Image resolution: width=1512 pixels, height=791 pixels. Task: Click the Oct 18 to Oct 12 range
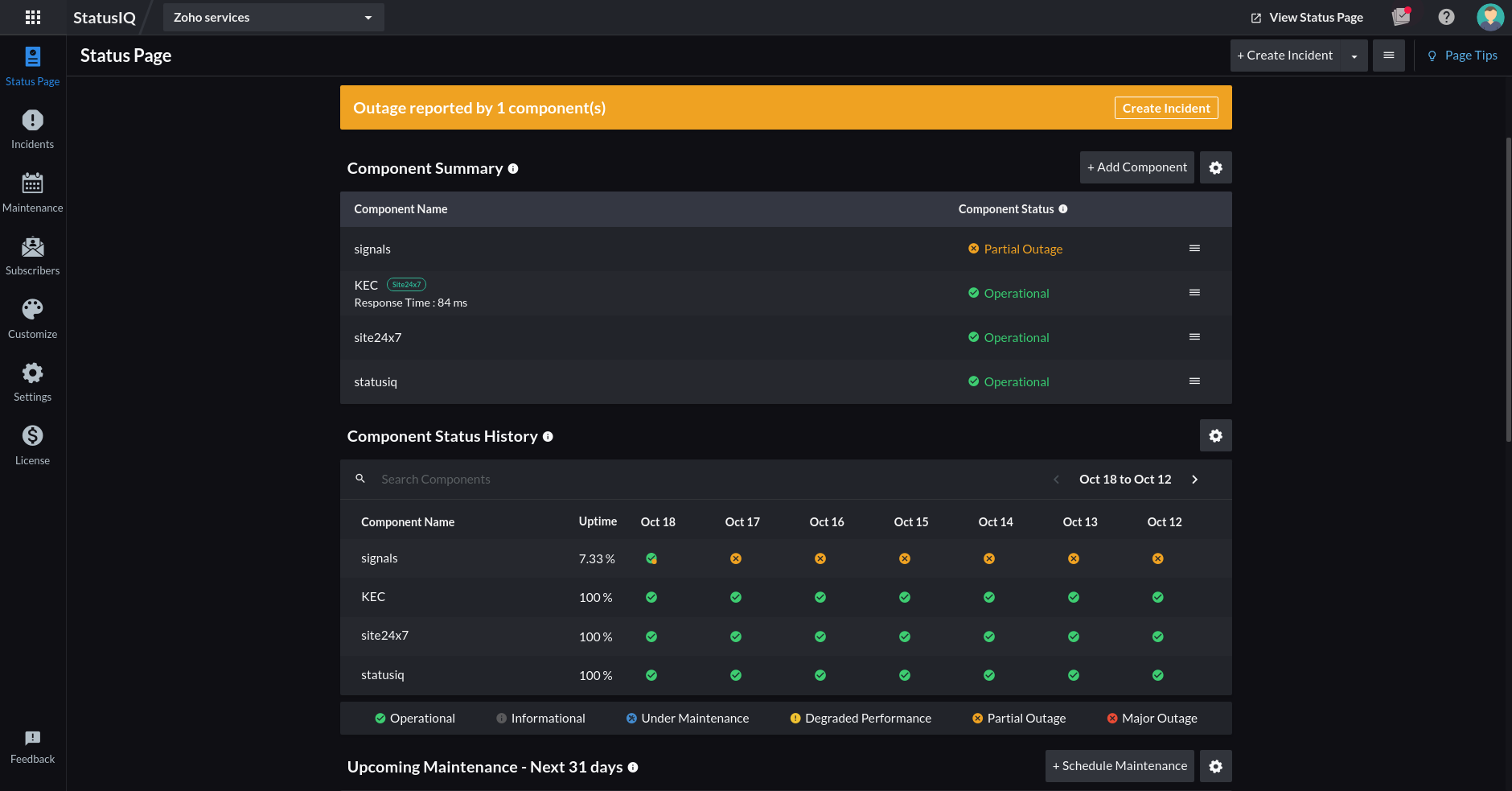1125,480
